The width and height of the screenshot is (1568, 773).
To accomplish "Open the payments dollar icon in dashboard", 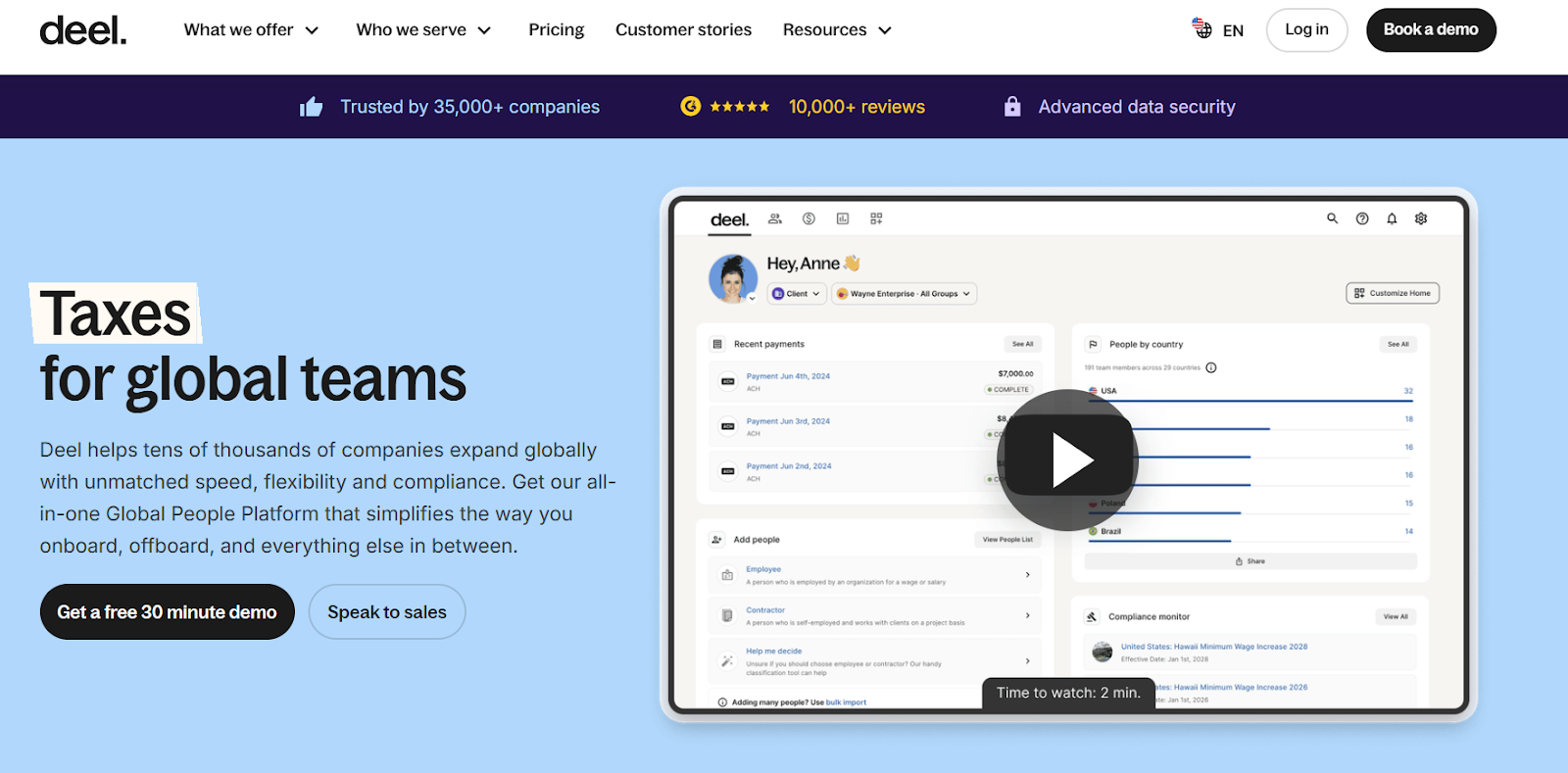I will (x=808, y=218).
